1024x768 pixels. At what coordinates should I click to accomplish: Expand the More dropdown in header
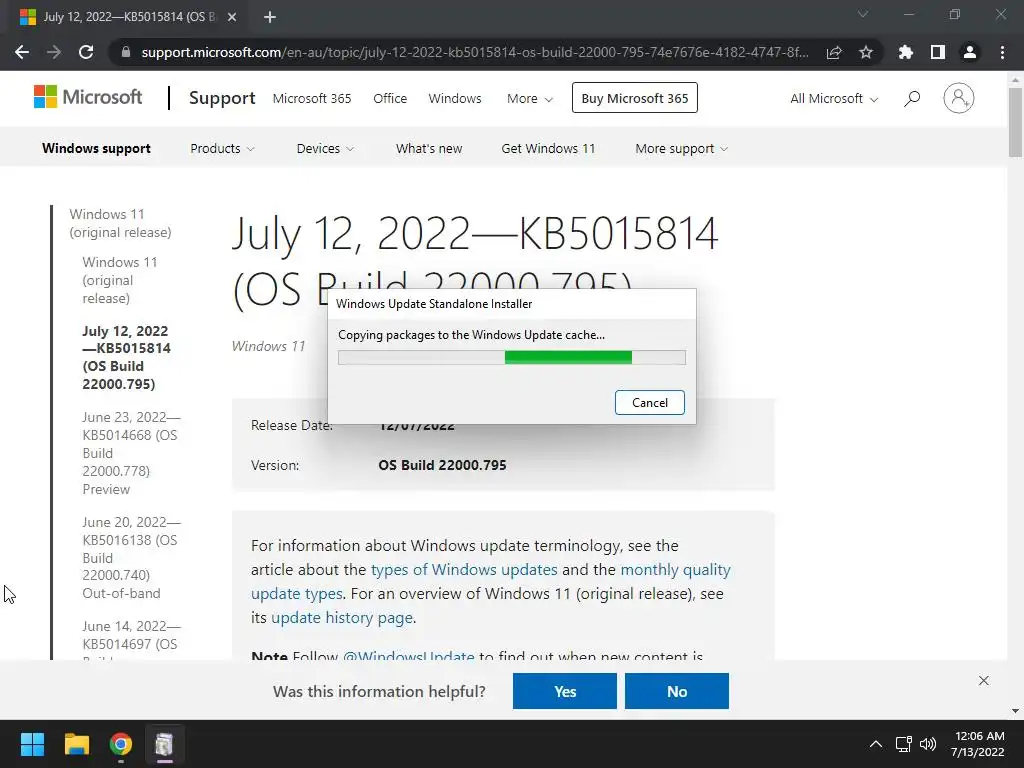[x=530, y=99]
